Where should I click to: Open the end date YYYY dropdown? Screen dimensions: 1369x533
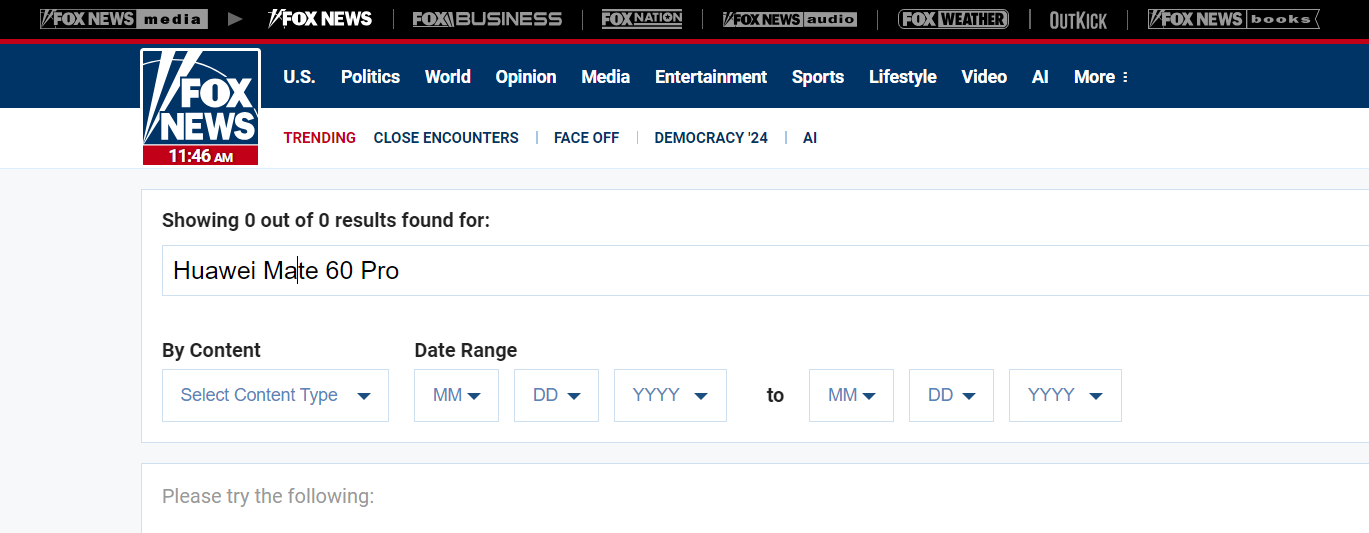(1065, 395)
